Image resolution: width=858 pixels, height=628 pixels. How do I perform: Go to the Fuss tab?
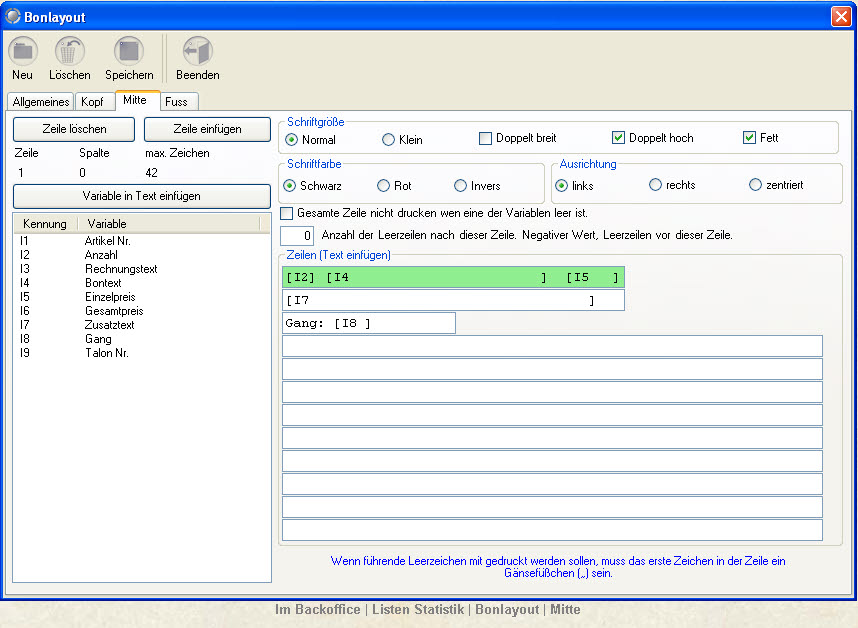coord(176,102)
